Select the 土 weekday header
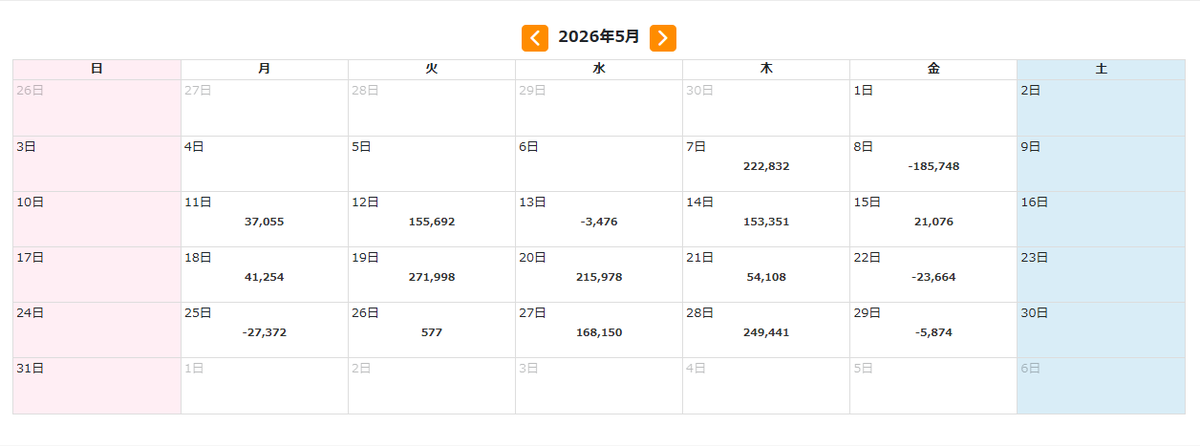The height and width of the screenshot is (446, 1200). click(x=1101, y=69)
